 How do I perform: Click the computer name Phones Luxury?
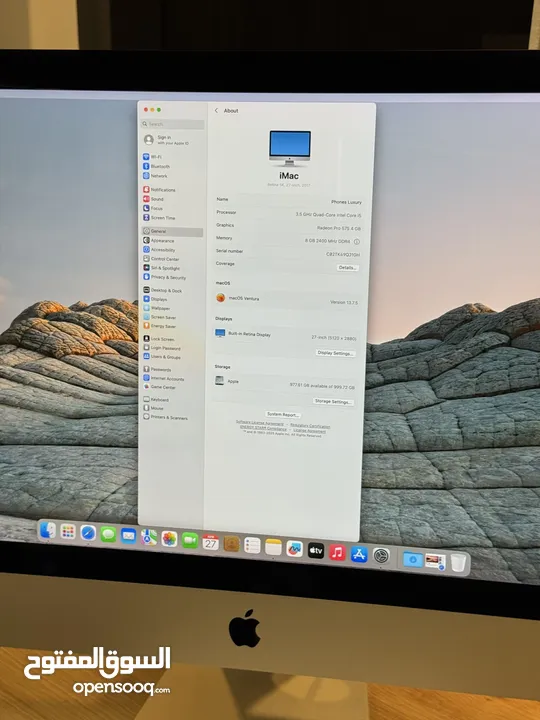point(346,202)
